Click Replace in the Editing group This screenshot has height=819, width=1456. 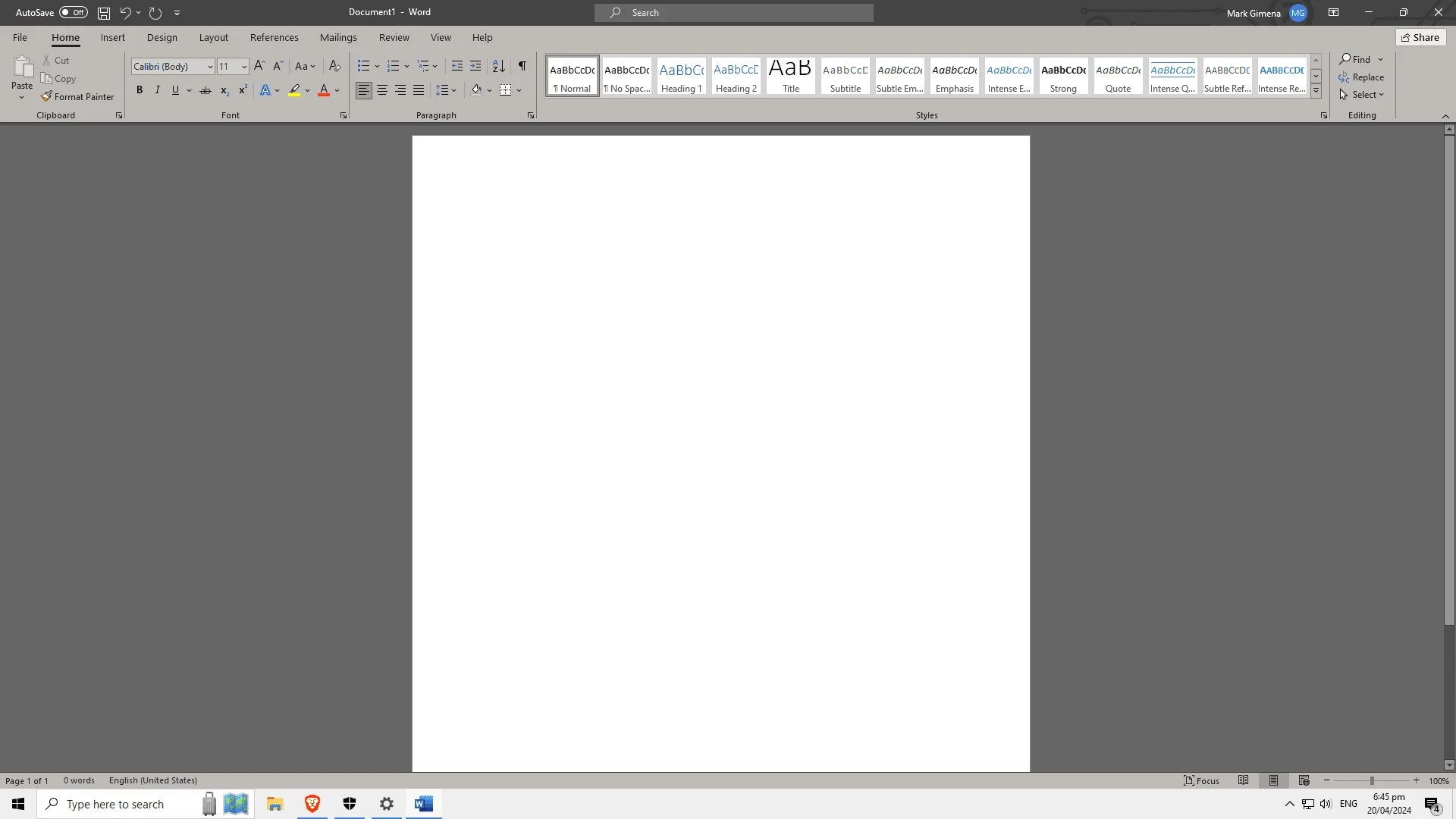1361,77
